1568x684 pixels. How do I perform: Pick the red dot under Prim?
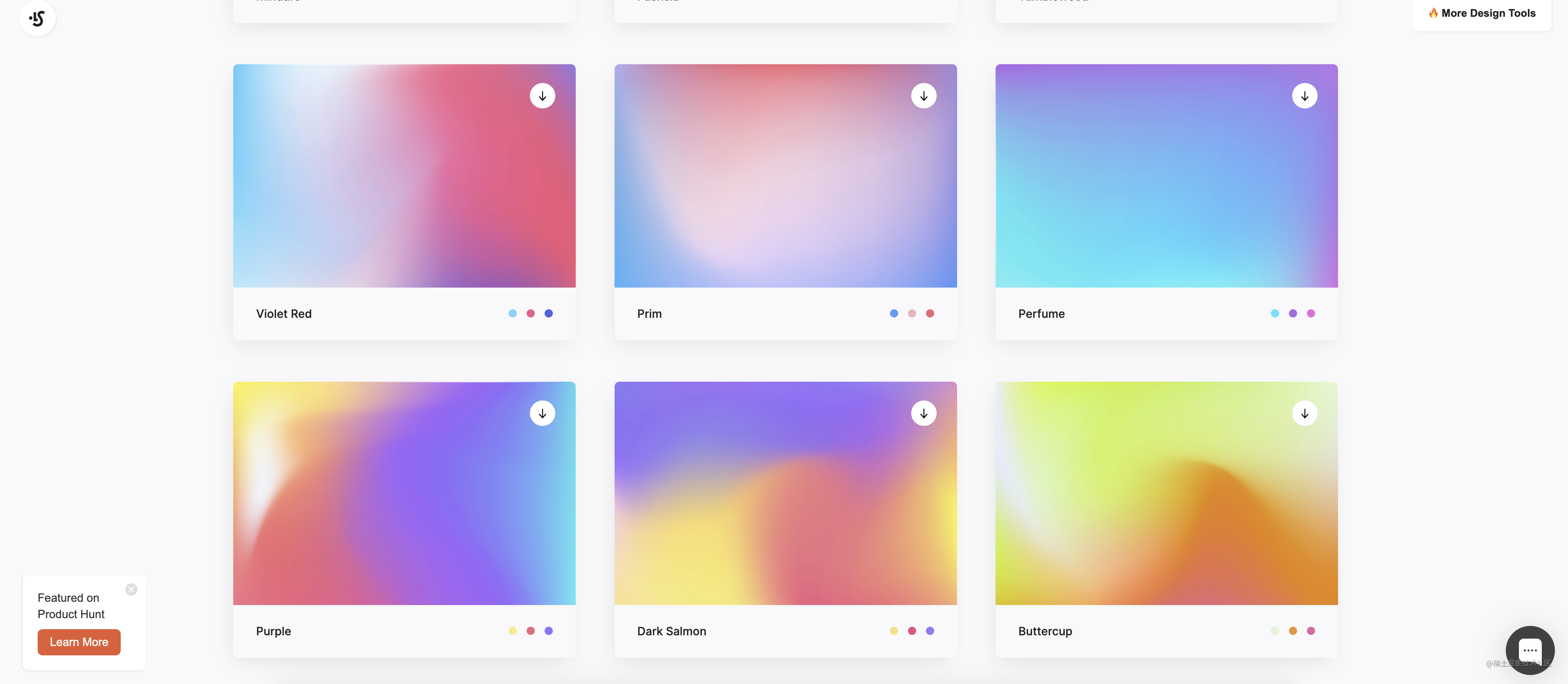[930, 313]
